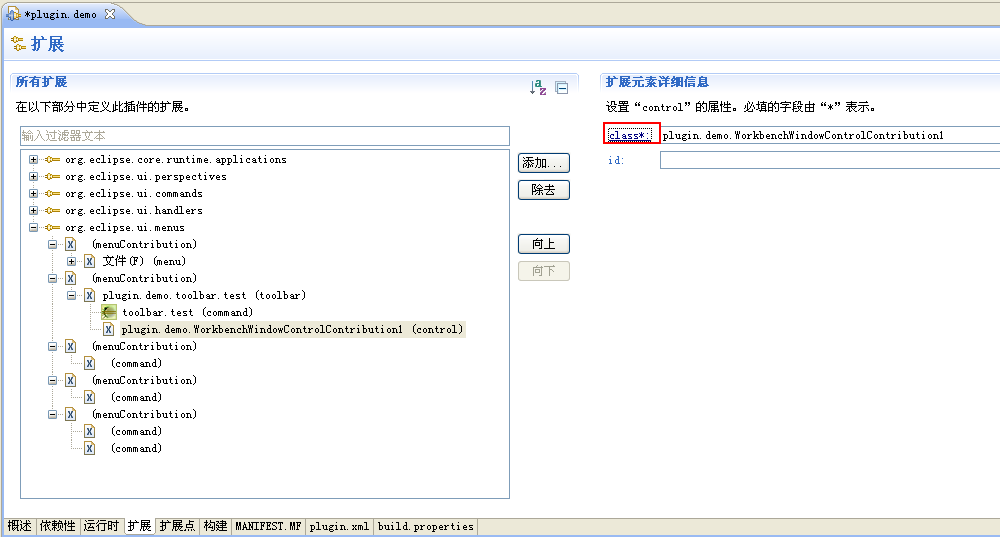Click the filter text box
Image resolution: width=1000 pixels, height=537 pixels.
[x=265, y=136]
